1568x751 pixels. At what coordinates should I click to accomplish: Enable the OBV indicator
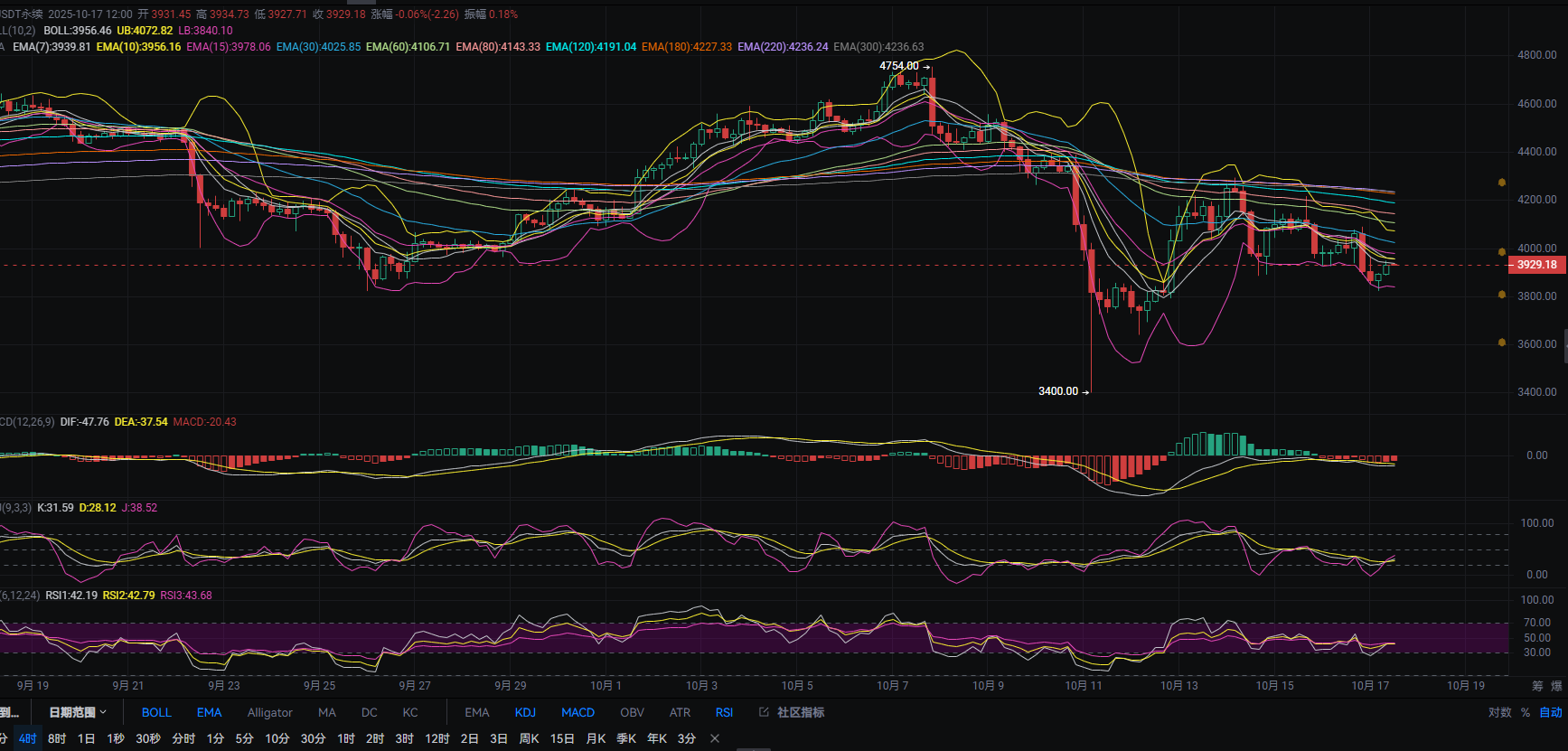click(x=632, y=712)
